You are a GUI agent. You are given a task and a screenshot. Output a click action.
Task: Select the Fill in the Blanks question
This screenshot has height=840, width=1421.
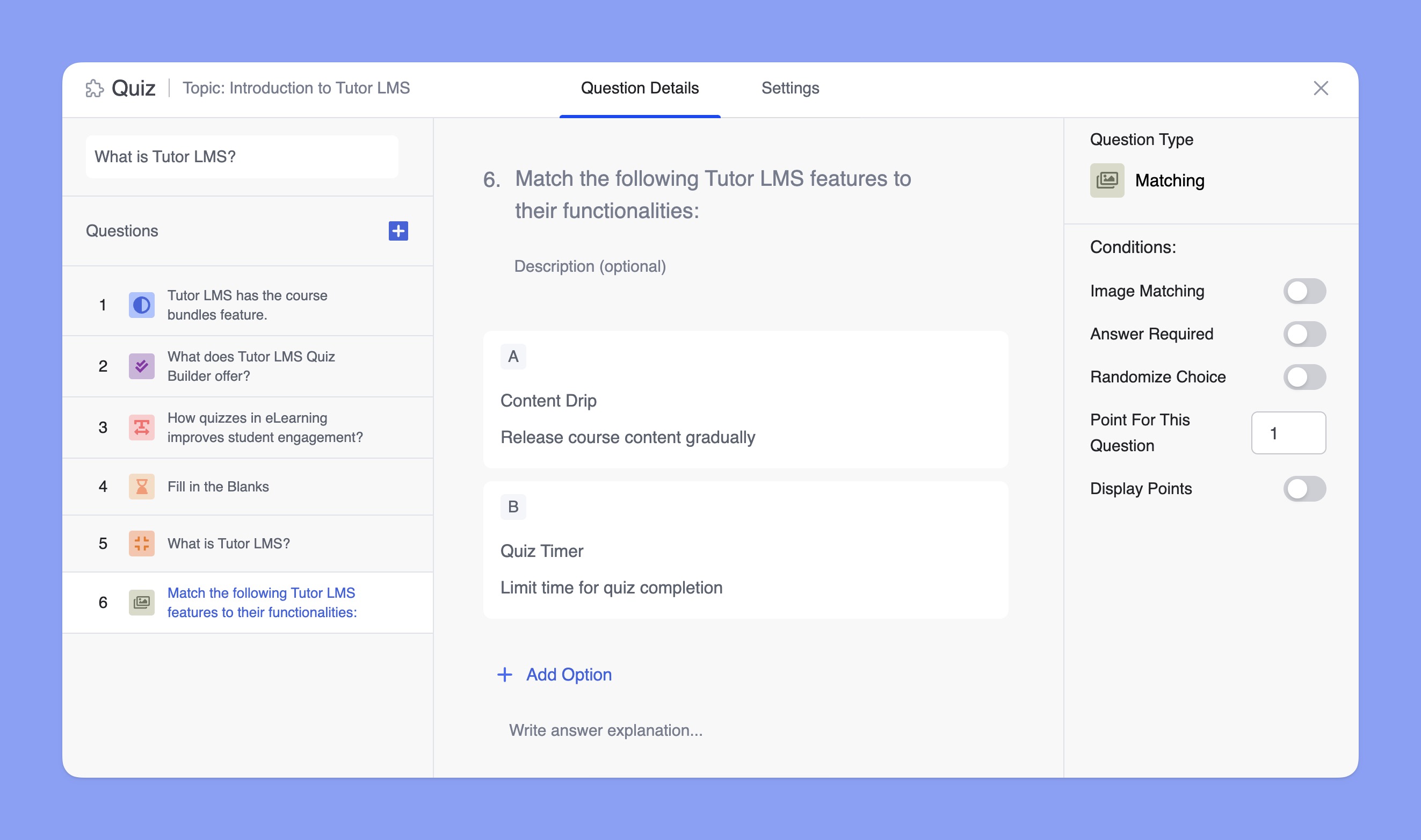tap(247, 487)
